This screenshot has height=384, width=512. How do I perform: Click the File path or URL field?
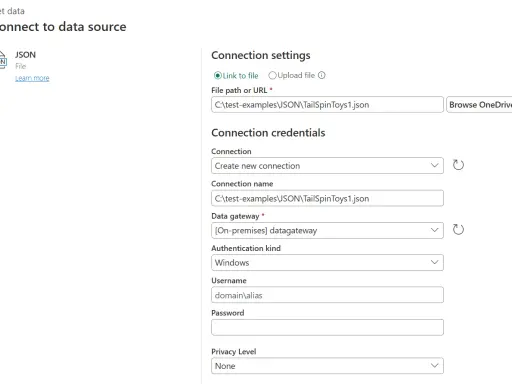point(327,105)
